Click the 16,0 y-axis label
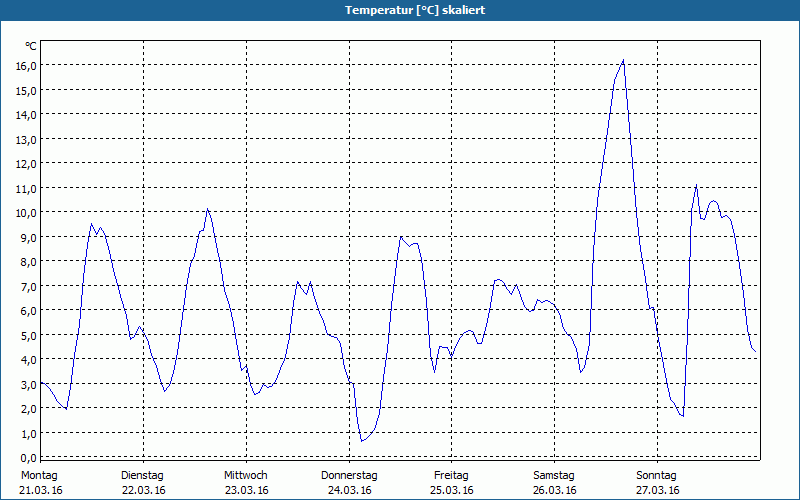 pyautogui.click(x=26, y=65)
